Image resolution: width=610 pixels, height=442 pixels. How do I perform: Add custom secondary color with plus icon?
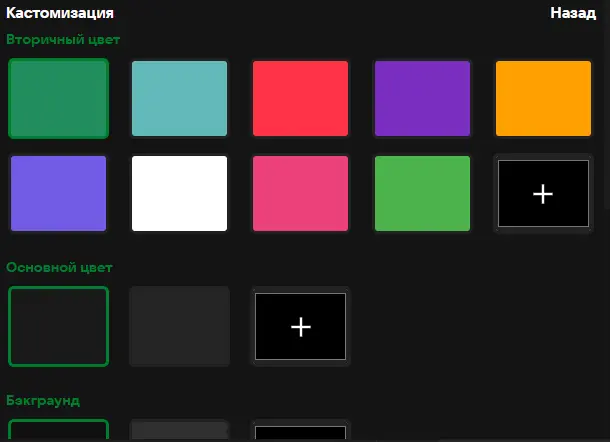click(543, 193)
